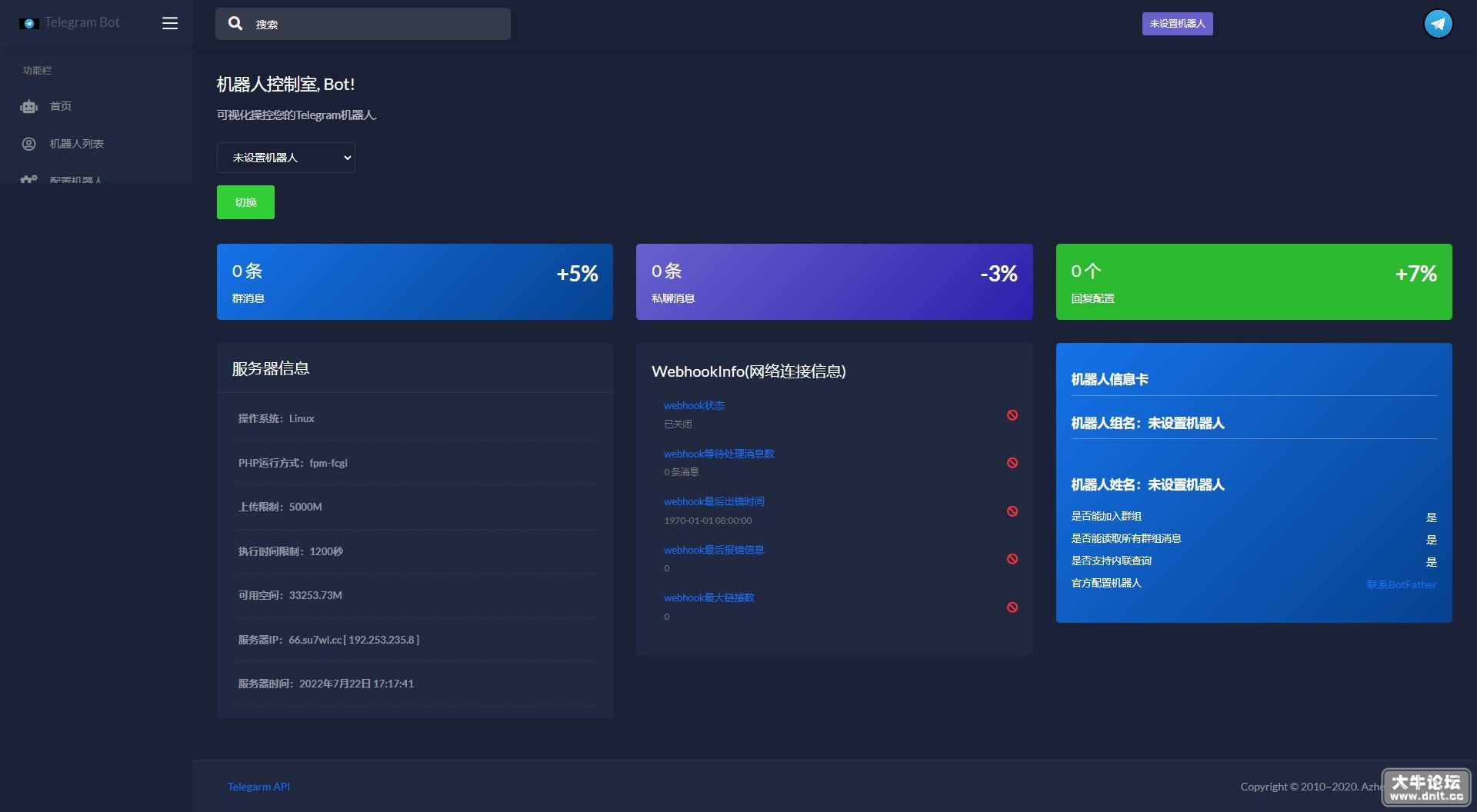Click the PHP运行方式: fpm-fcgi row
Screen dimensions: 1477x812
[415, 463]
